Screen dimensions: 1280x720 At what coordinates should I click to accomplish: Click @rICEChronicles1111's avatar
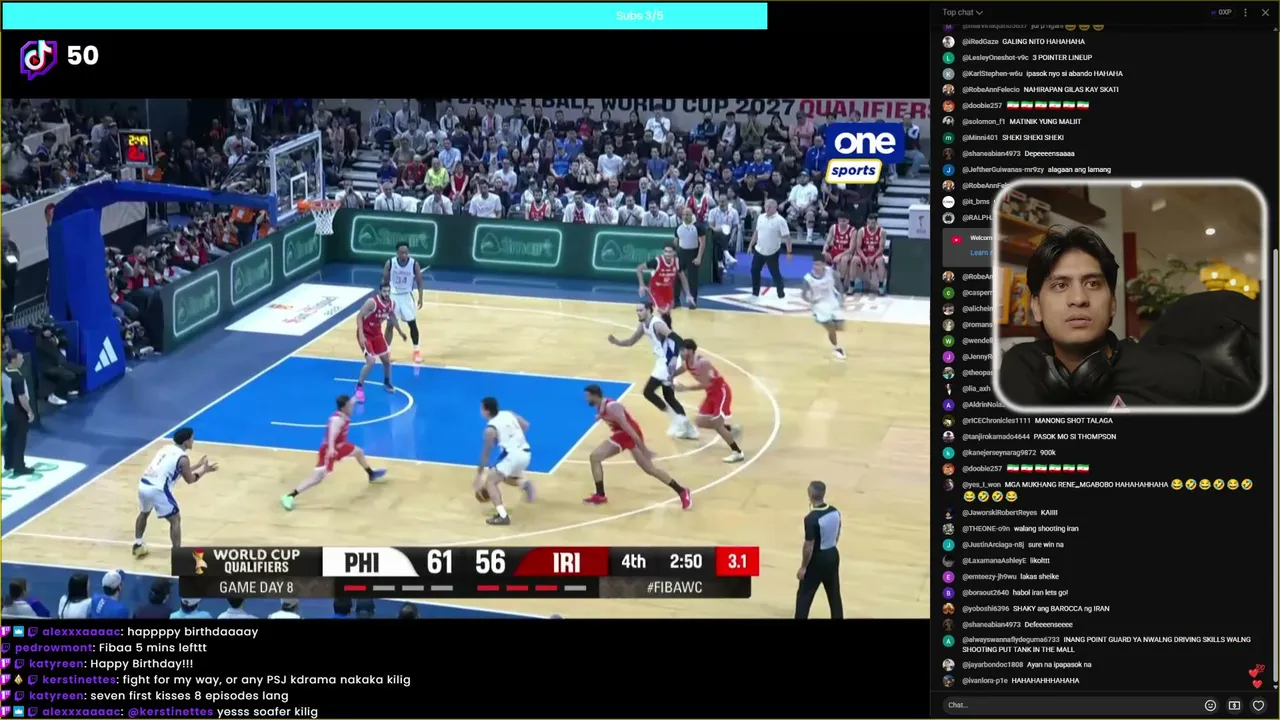(x=948, y=421)
